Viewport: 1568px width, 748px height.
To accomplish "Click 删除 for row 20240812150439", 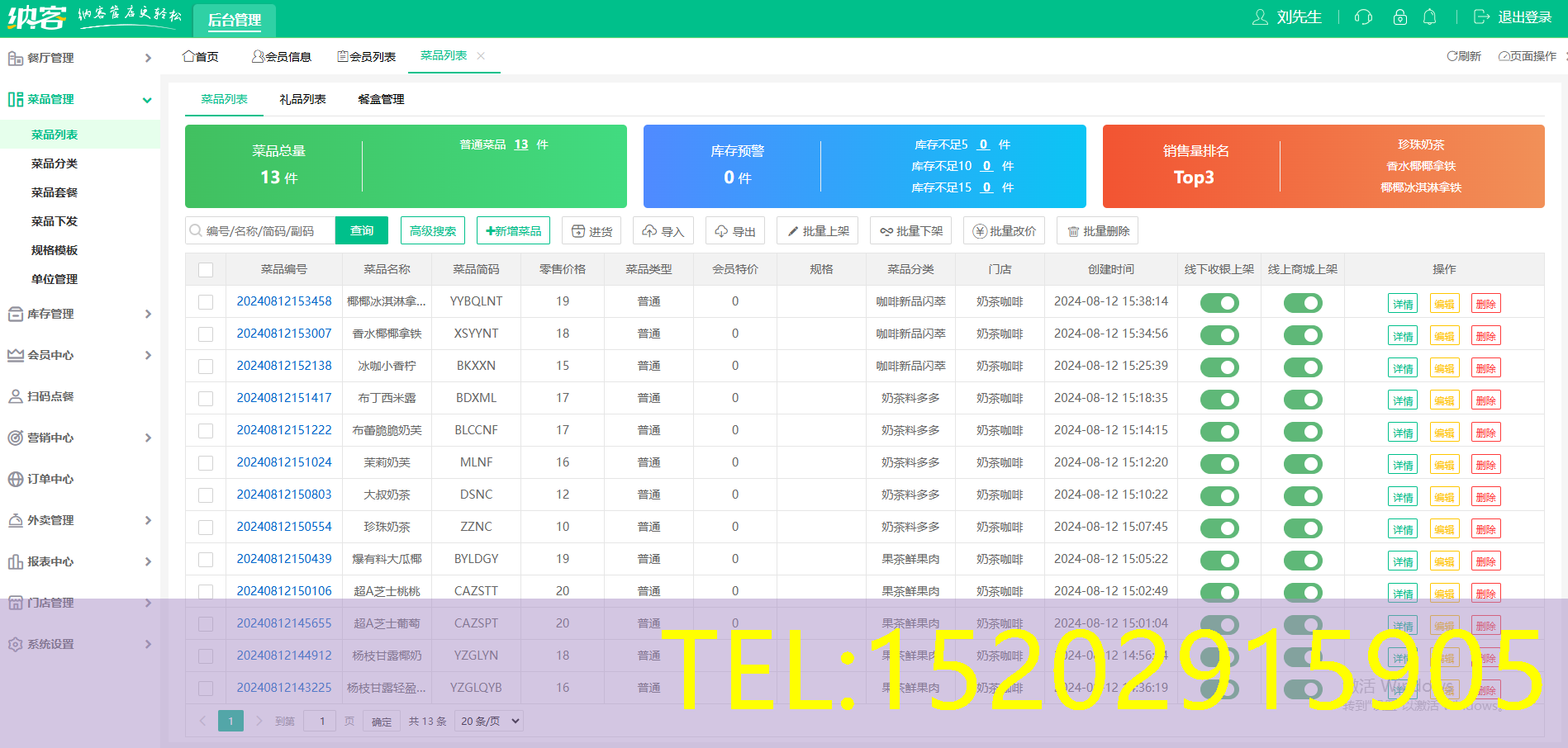I will click(x=1485, y=561).
